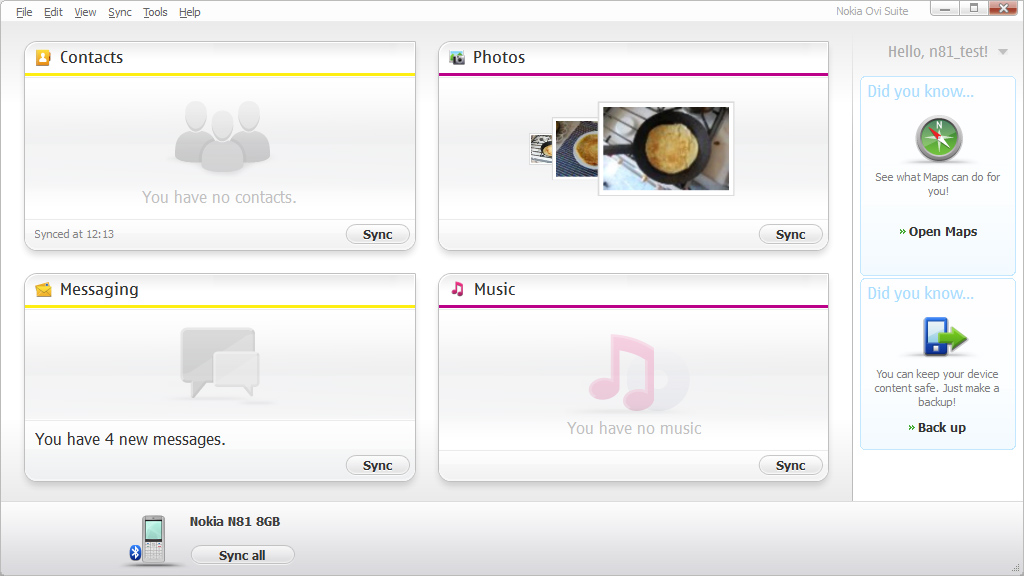Open the middle plate photo thumbnail
This screenshot has height=576, width=1024.
click(x=576, y=149)
